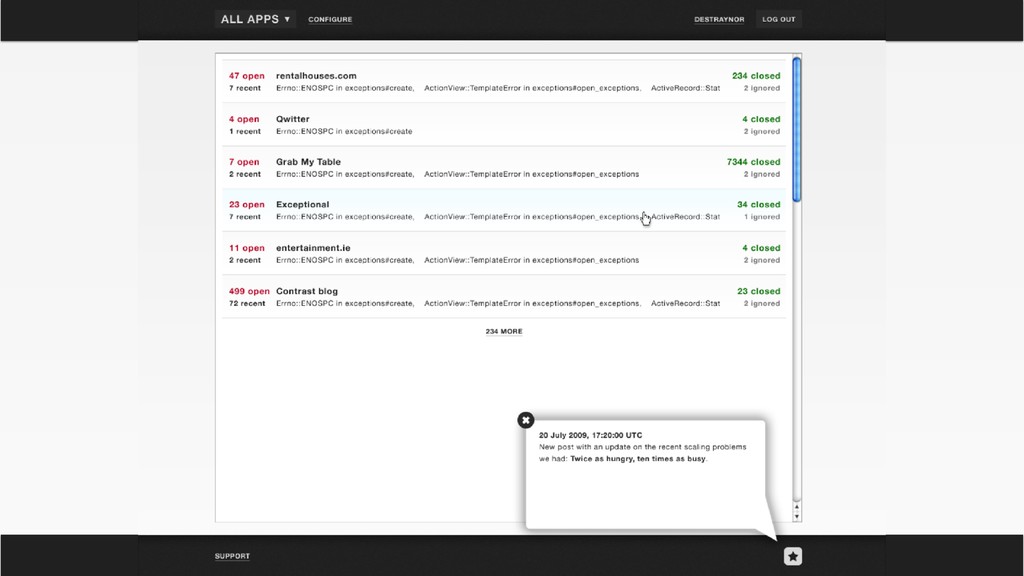
Task: Click scrollbar down arrow
Action: 797,517
